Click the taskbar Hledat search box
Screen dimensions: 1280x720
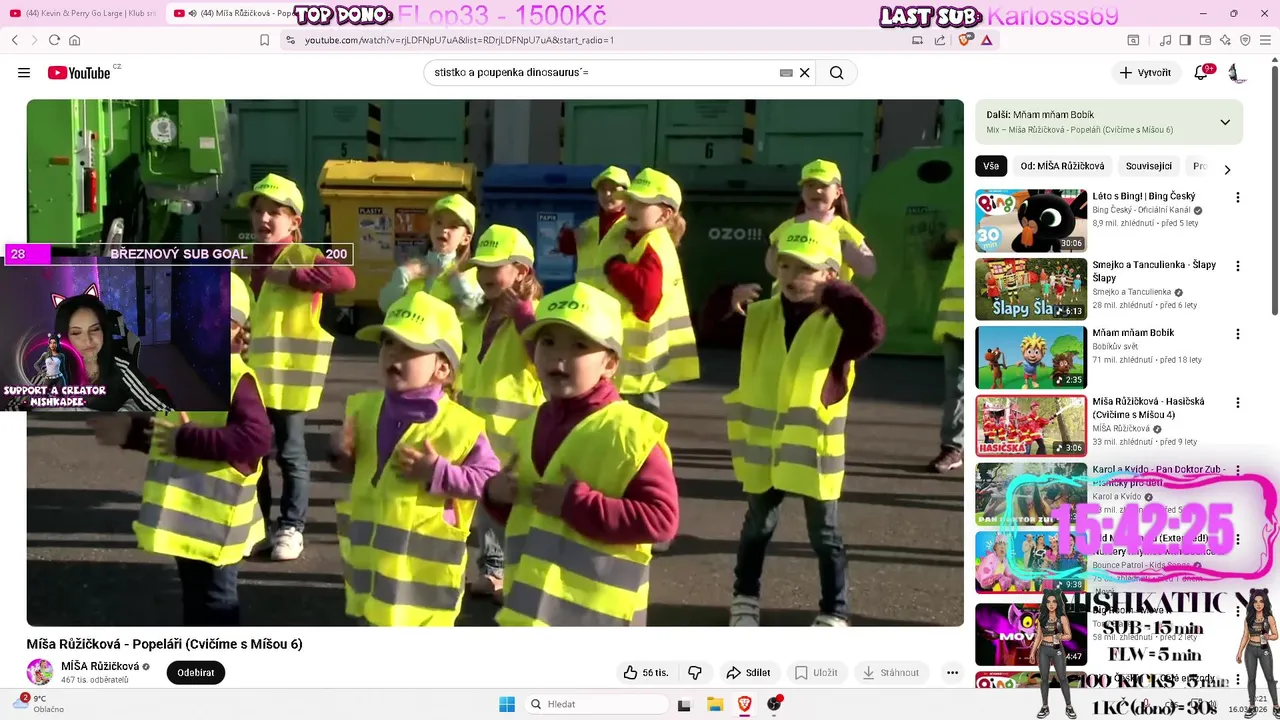point(597,704)
